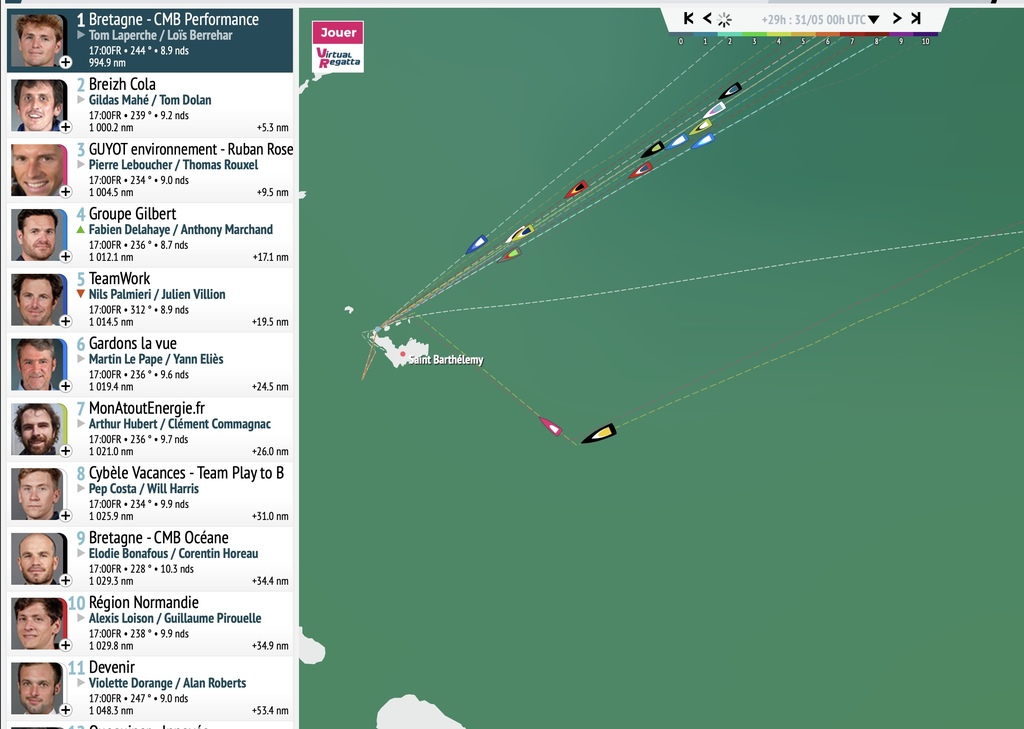The width and height of the screenshot is (1024, 729).
Task: Select Bretagne - CMB Océane team name
Action: (159, 537)
